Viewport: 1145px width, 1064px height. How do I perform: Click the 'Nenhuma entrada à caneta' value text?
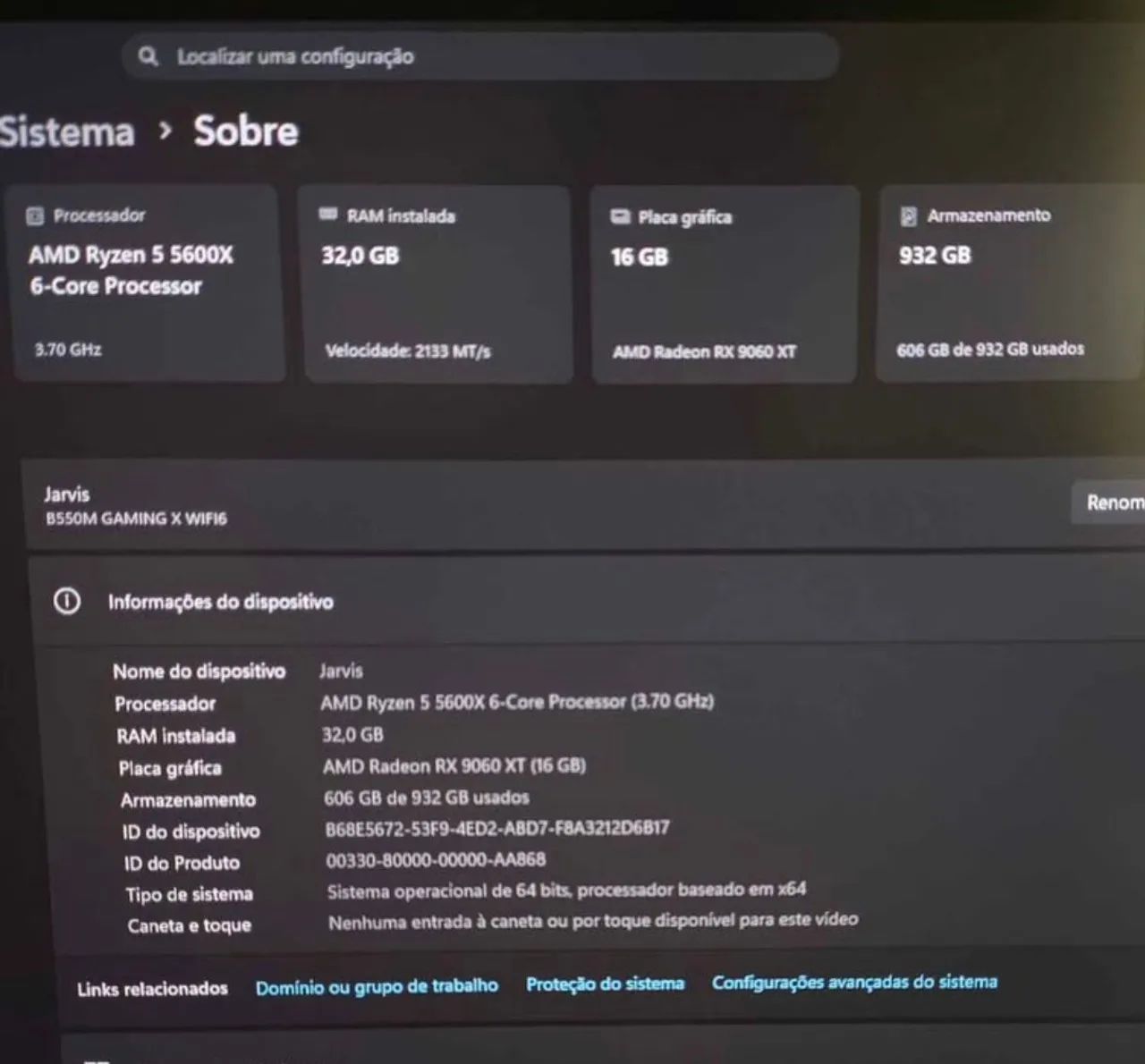pos(593,921)
